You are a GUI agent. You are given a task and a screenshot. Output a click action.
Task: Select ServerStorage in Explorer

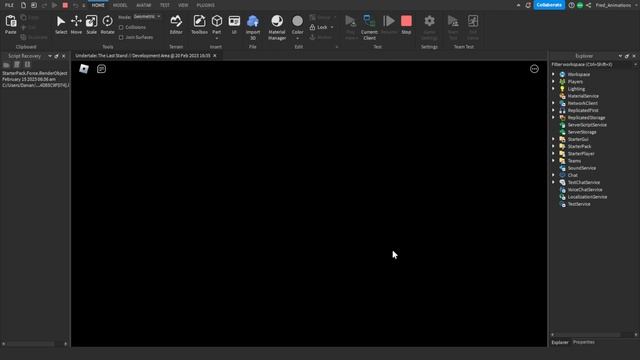(x=582, y=132)
